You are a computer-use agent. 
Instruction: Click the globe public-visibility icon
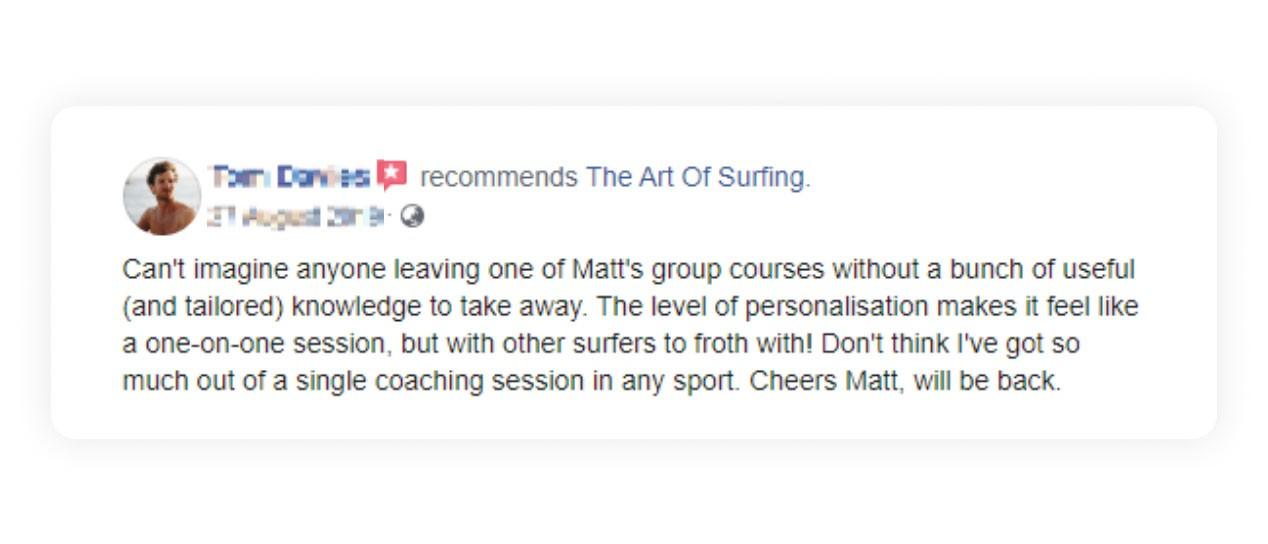pyautogui.click(x=412, y=216)
